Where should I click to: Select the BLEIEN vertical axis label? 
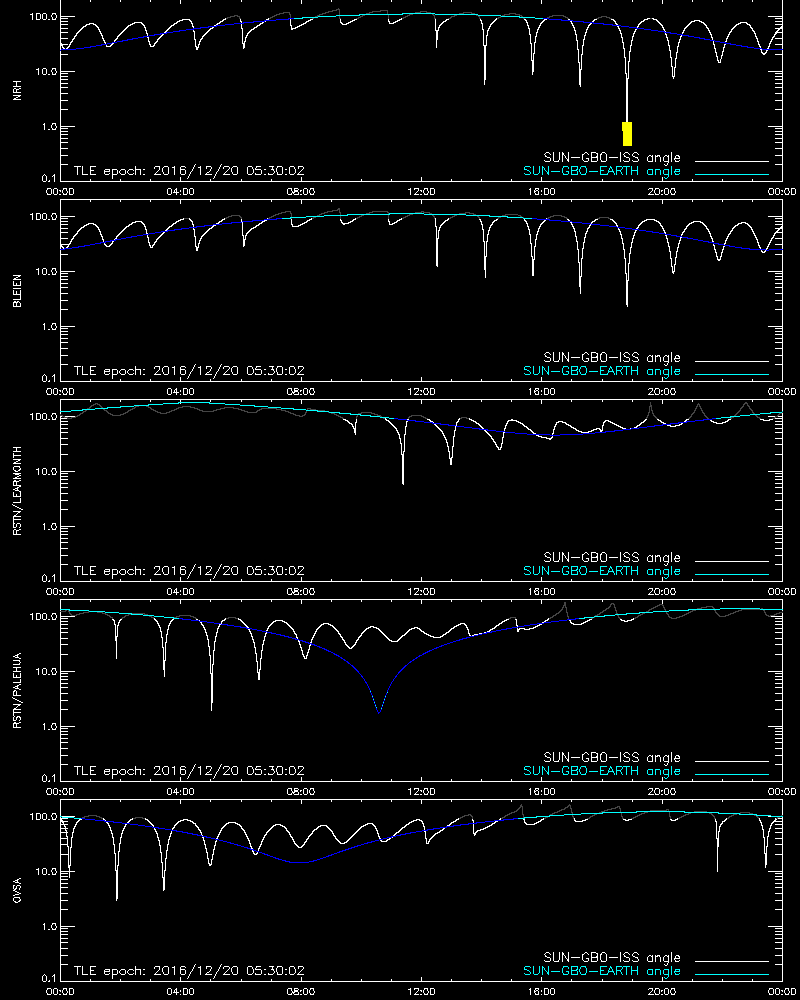[17, 291]
